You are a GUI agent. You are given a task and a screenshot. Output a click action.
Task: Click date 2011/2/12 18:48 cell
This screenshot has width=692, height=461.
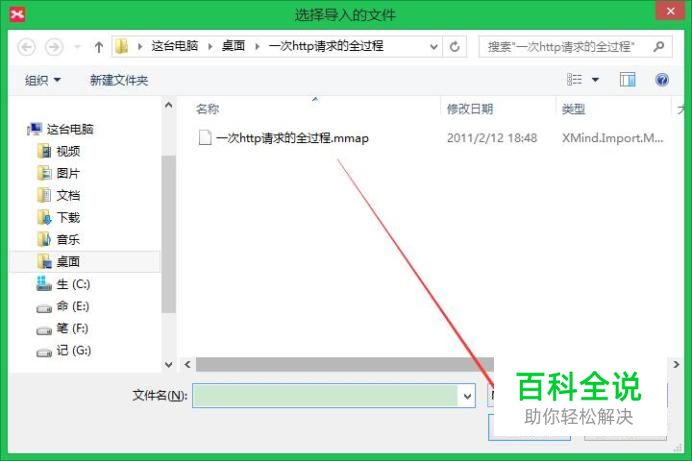click(492, 138)
